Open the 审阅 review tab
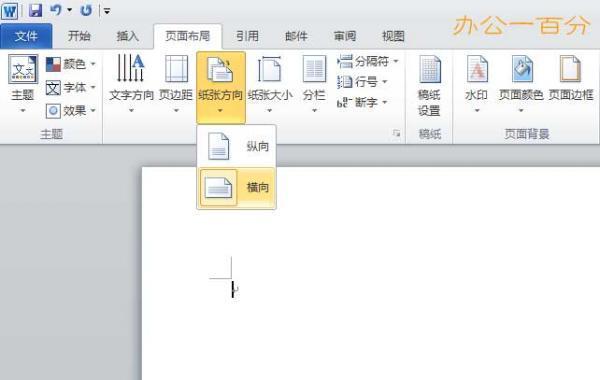The height and width of the screenshot is (380, 600). [x=345, y=36]
